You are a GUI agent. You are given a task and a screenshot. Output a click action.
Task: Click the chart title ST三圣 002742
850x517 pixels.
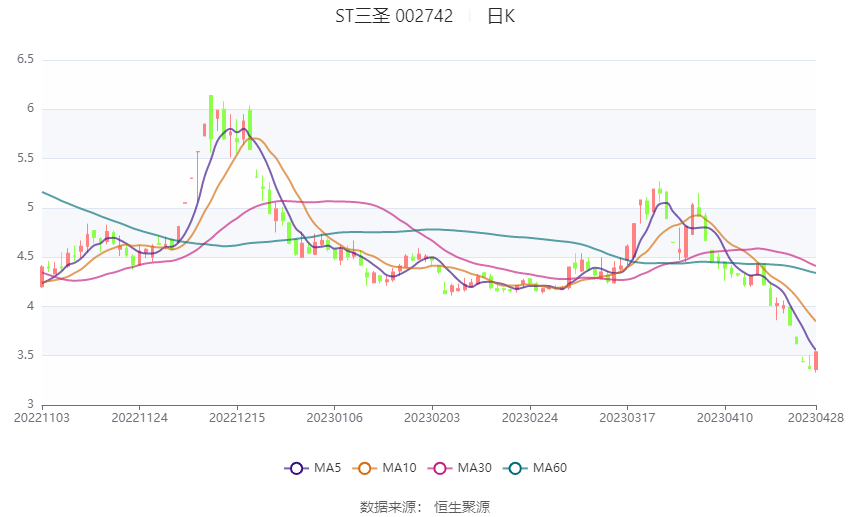[x=394, y=16]
